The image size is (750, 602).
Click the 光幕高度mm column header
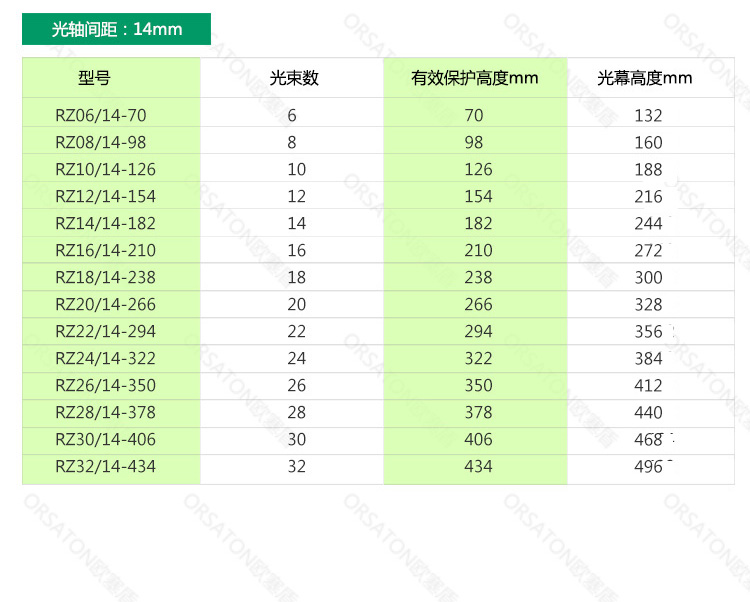click(644, 78)
